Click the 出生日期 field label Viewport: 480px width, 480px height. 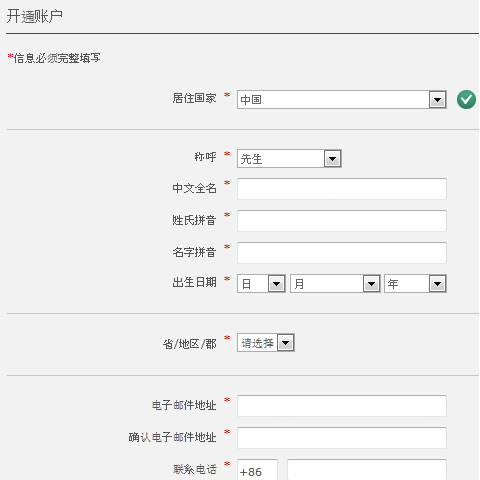(194, 282)
